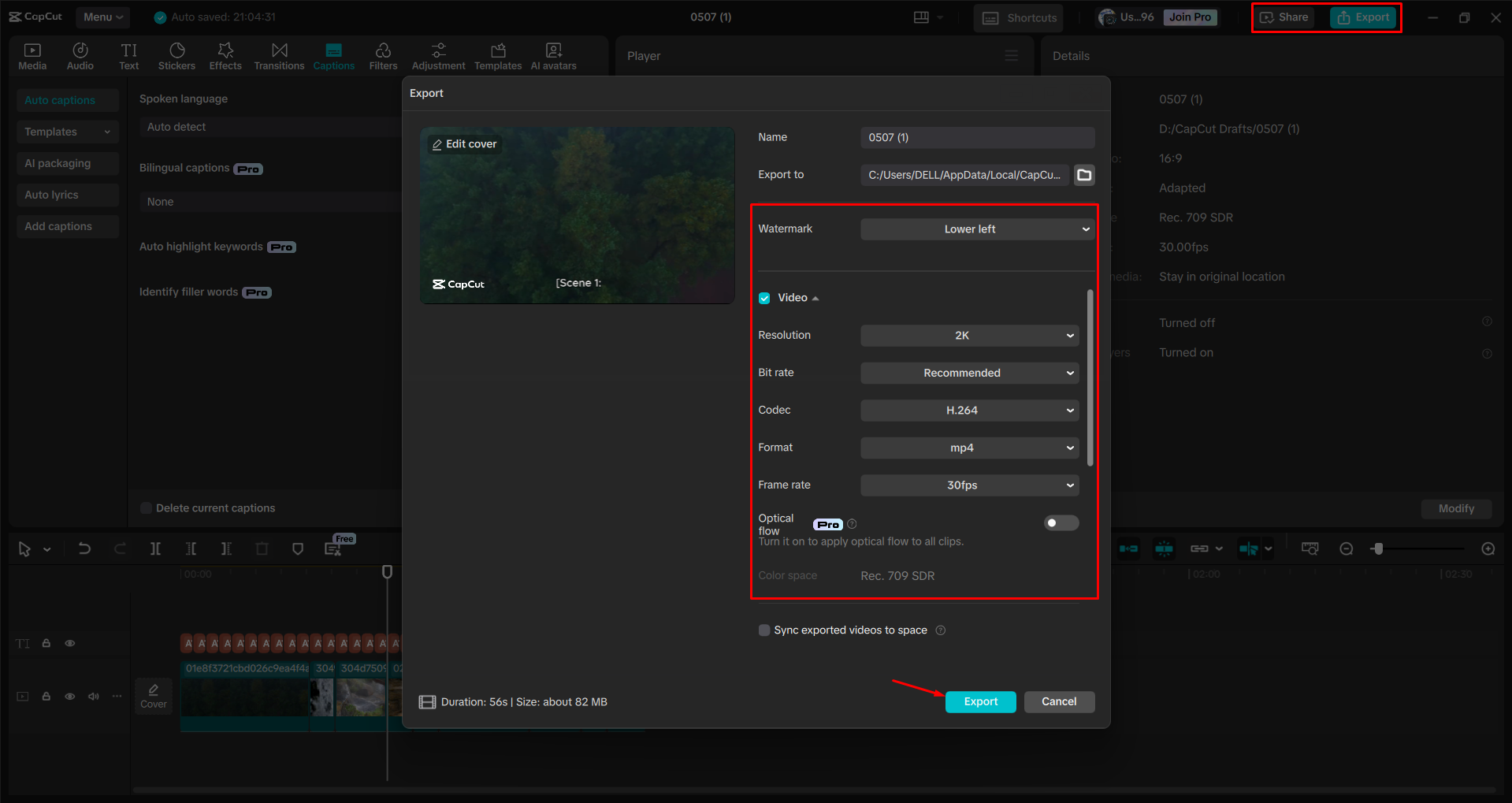1512x803 pixels.
Task: Open the Menu at the top left
Action: click(x=102, y=17)
